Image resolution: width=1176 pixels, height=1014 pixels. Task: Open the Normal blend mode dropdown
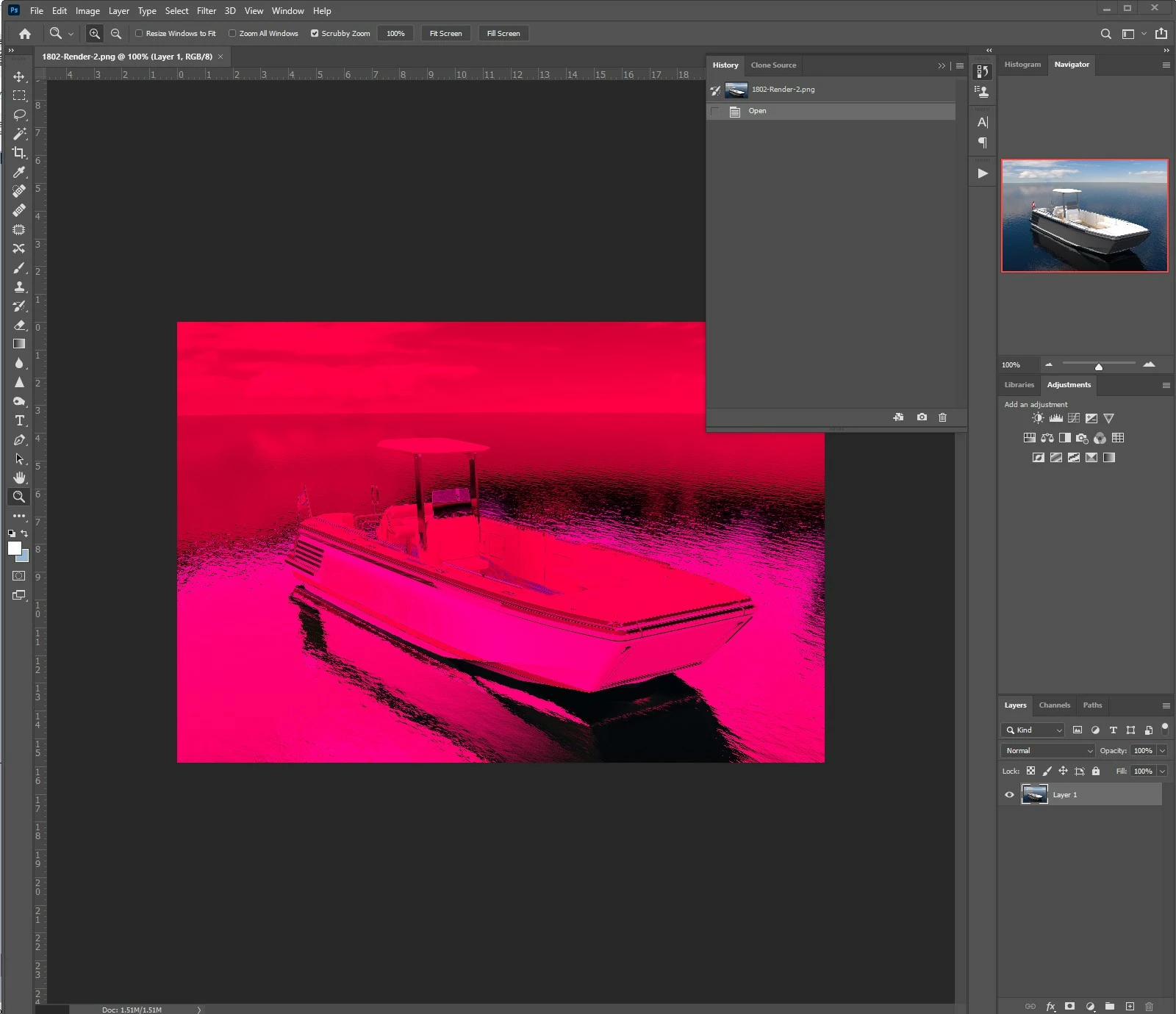tap(1047, 750)
